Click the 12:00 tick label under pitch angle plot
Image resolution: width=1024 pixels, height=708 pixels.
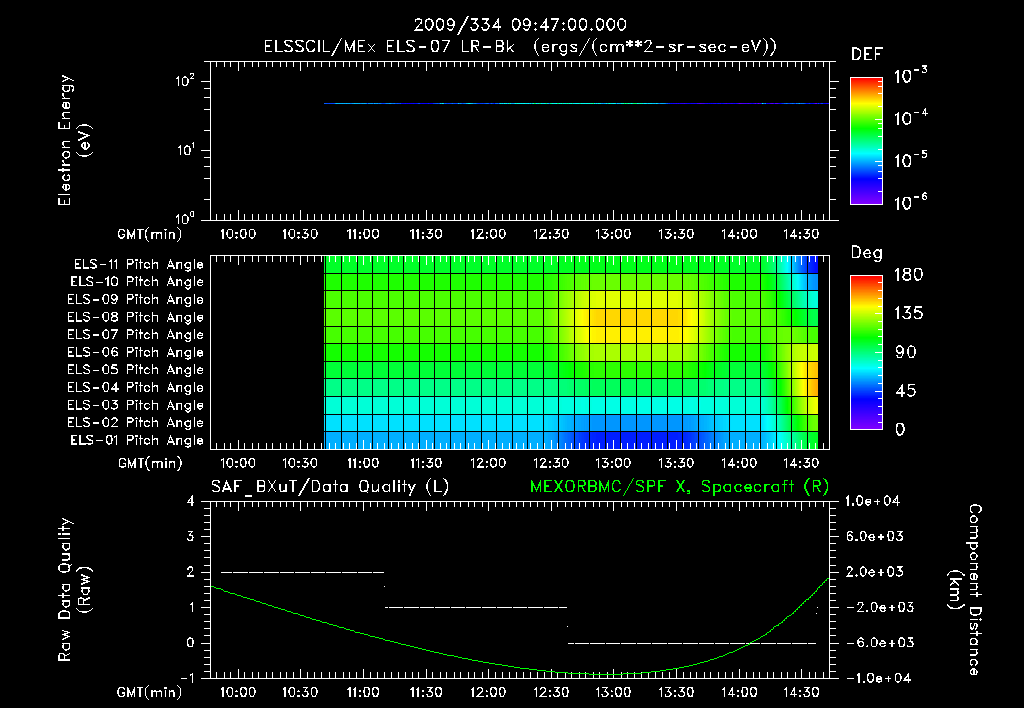point(488,463)
